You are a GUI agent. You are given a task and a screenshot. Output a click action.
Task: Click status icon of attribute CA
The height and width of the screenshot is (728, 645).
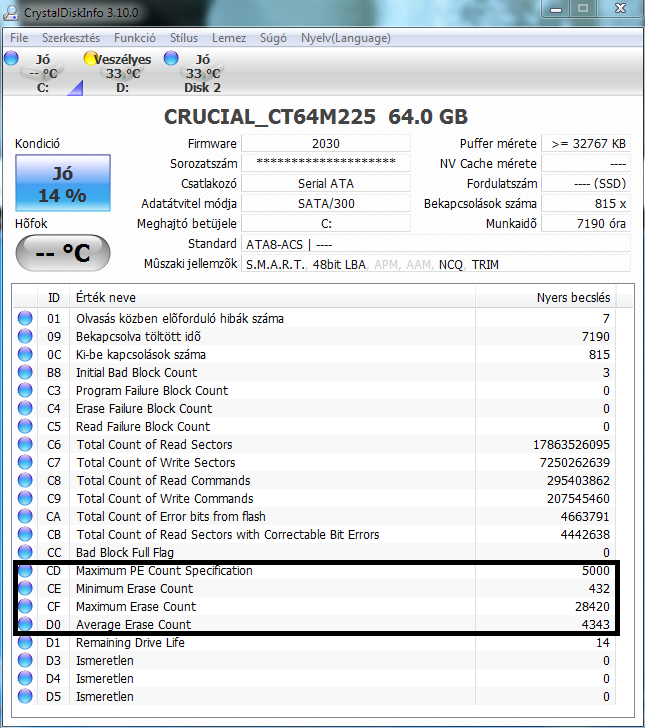(x=25, y=516)
